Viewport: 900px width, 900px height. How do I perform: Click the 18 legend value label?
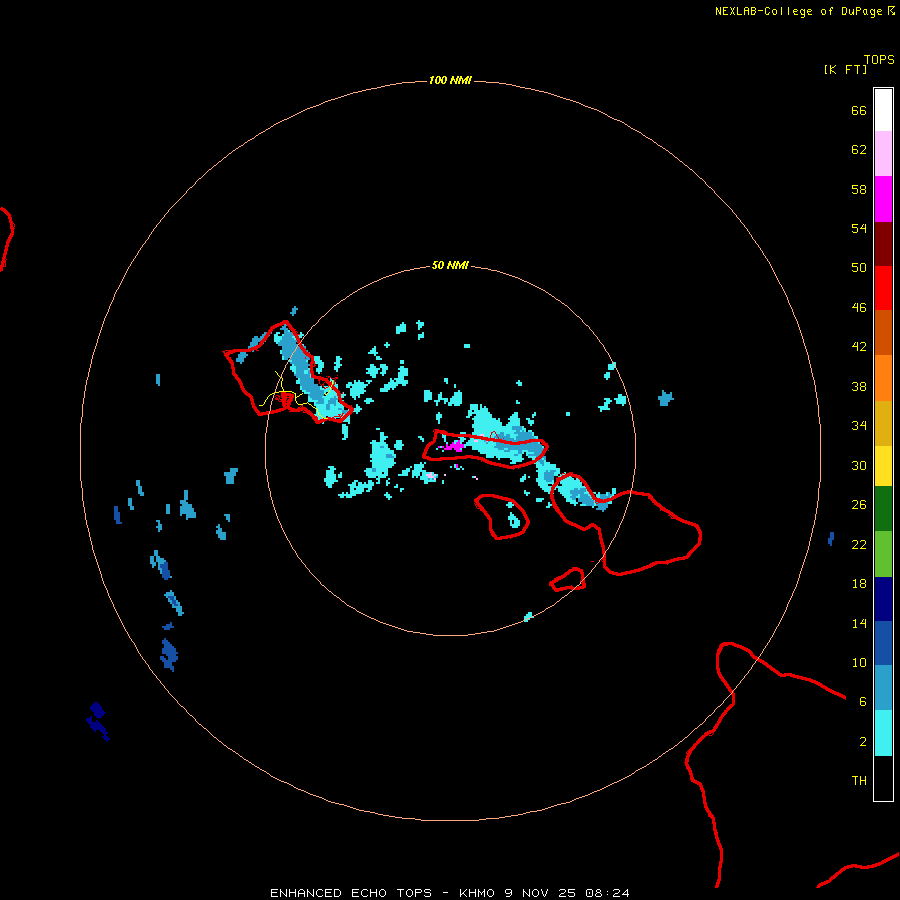[859, 584]
